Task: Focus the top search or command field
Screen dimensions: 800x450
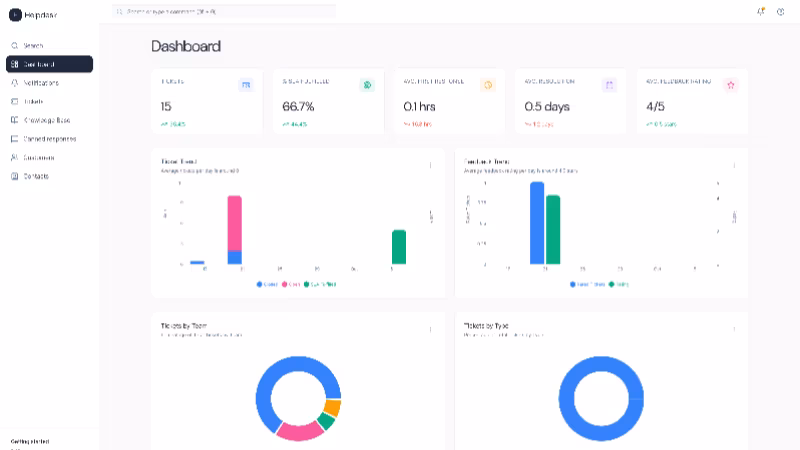Action: coord(224,11)
